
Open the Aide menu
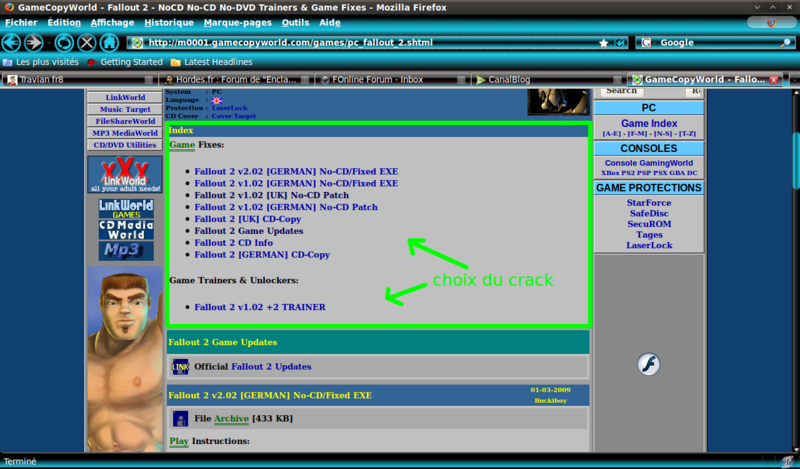(330, 22)
